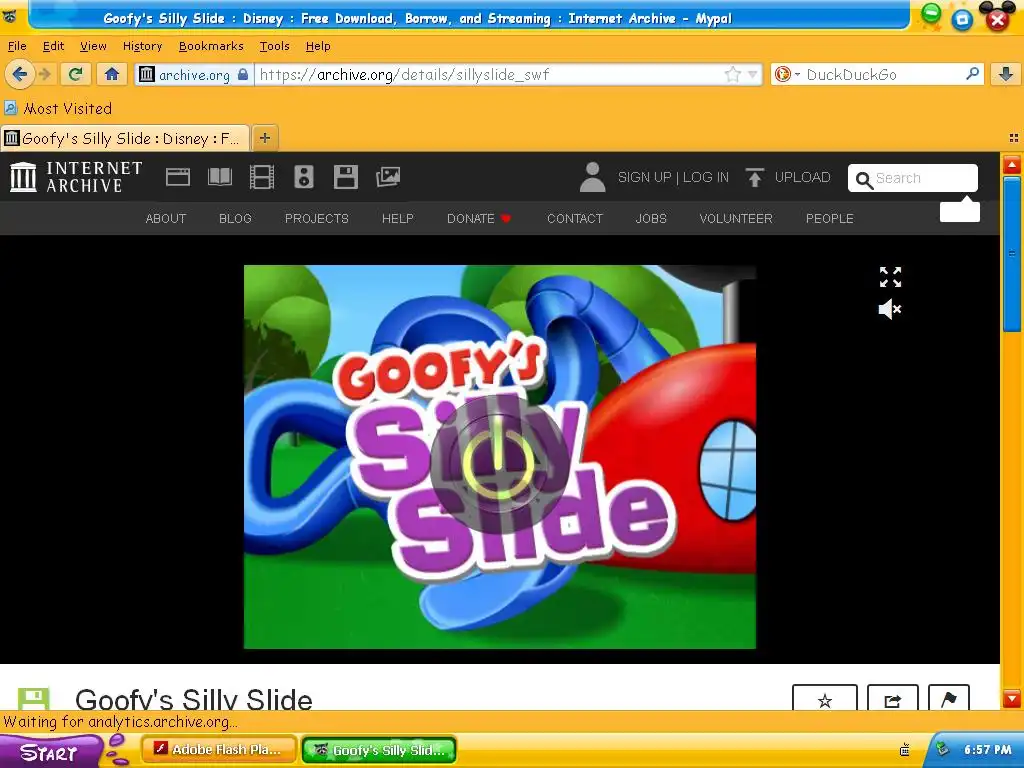
Task: Go back with the browser back arrow
Action: [20, 74]
